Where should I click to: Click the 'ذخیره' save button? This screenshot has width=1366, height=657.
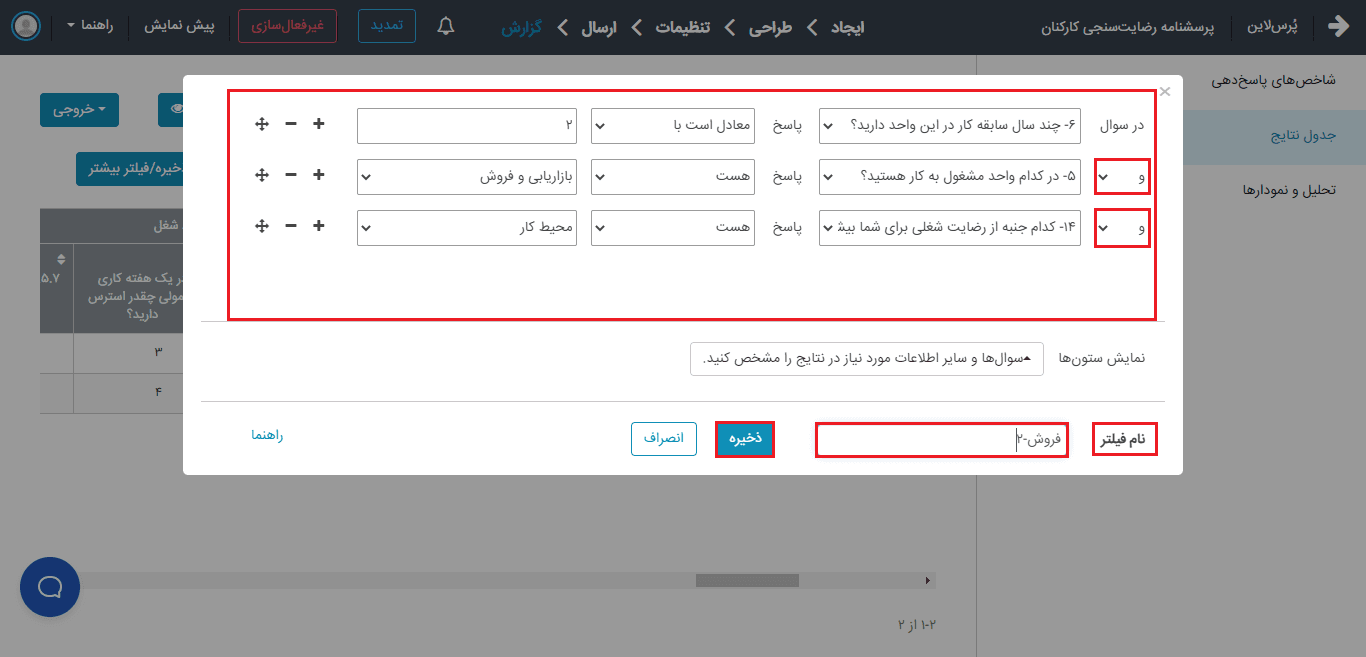tap(745, 439)
